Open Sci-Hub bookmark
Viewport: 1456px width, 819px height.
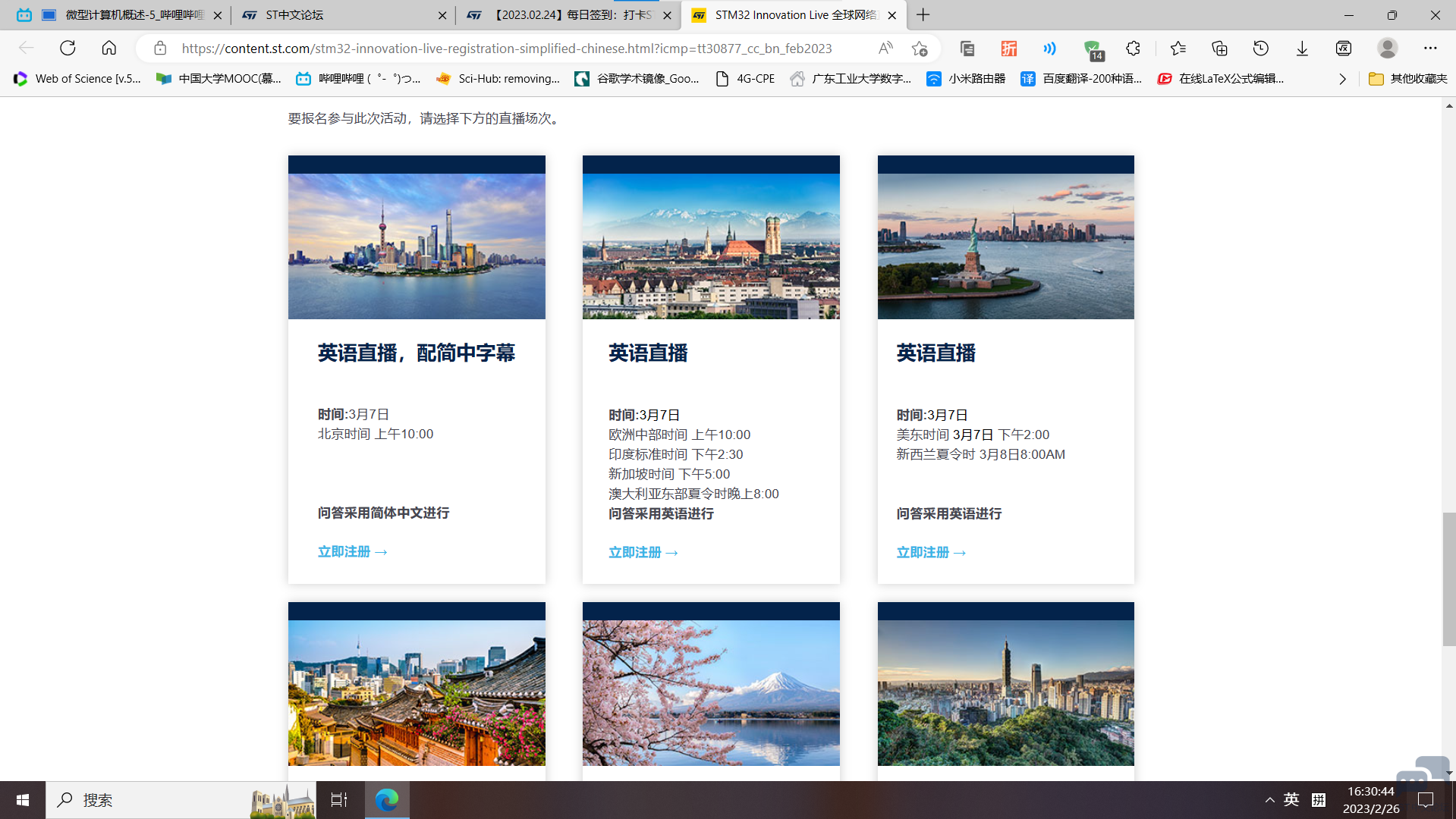(x=498, y=78)
